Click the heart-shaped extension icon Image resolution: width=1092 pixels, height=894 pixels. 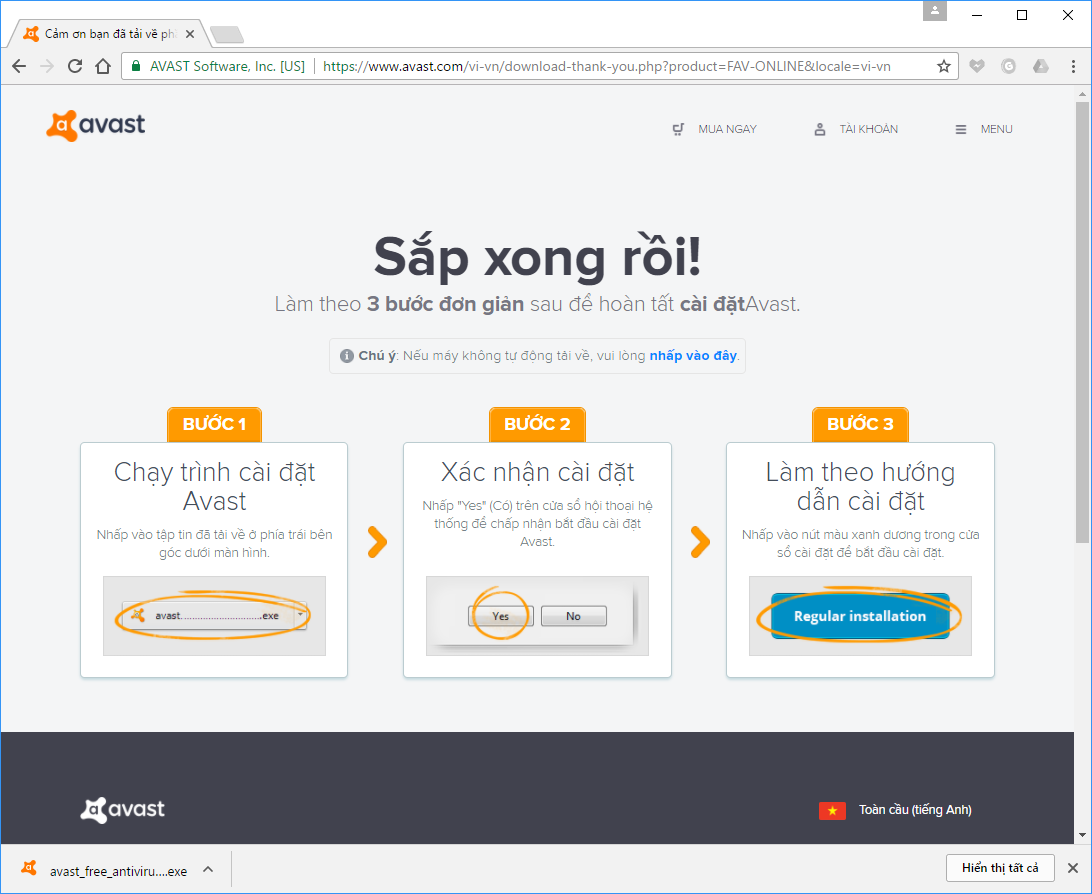[977, 66]
